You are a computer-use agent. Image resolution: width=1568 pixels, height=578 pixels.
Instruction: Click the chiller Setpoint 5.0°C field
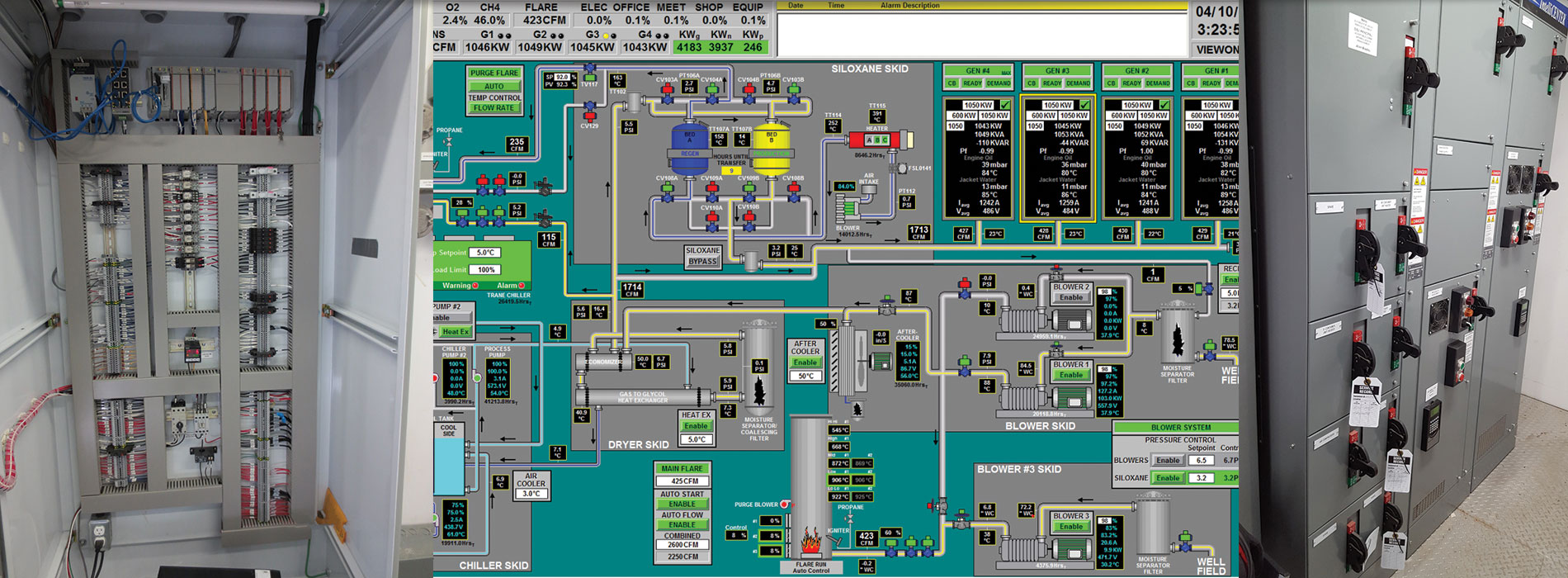[485, 253]
